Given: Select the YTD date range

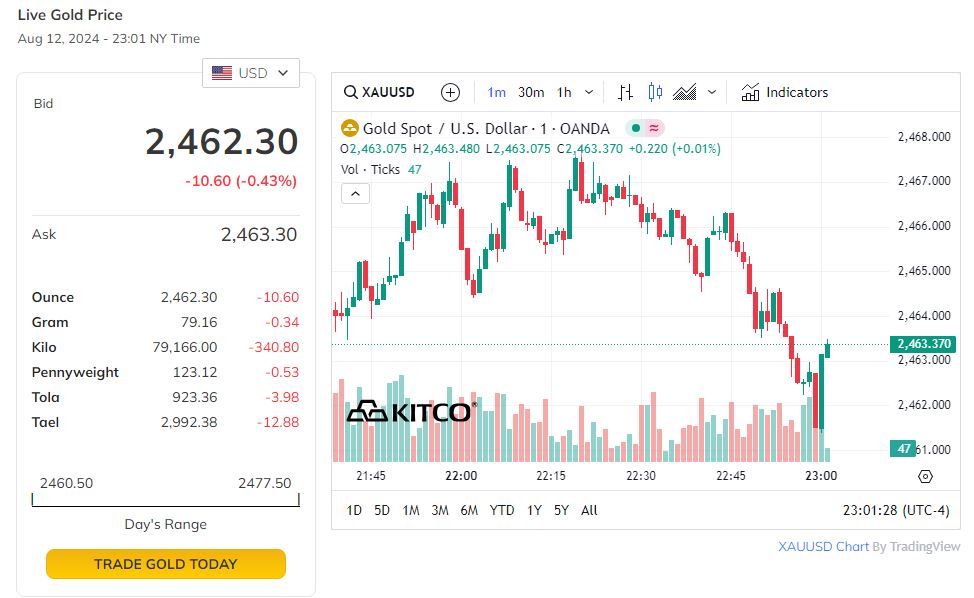Looking at the screenshot, I should click(502, 510).
